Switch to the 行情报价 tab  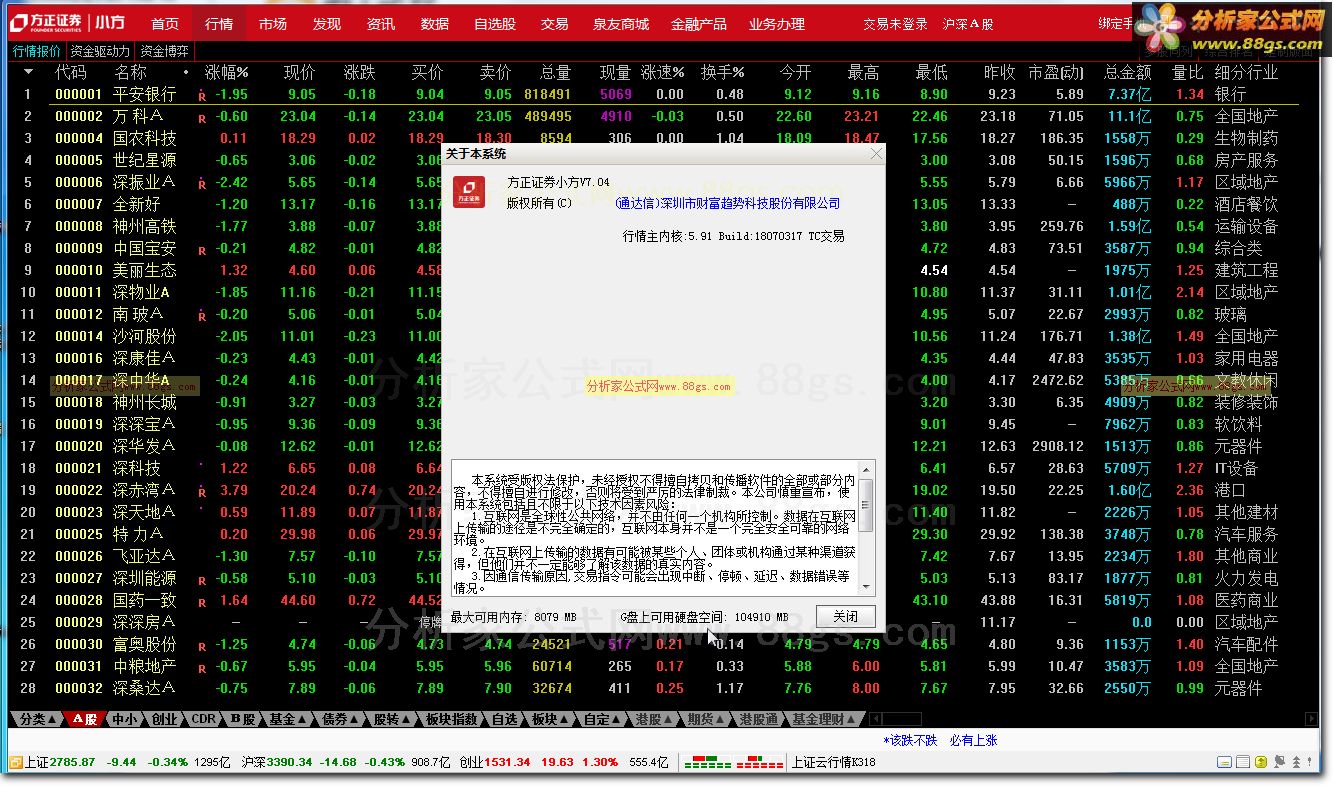[37, 51]
